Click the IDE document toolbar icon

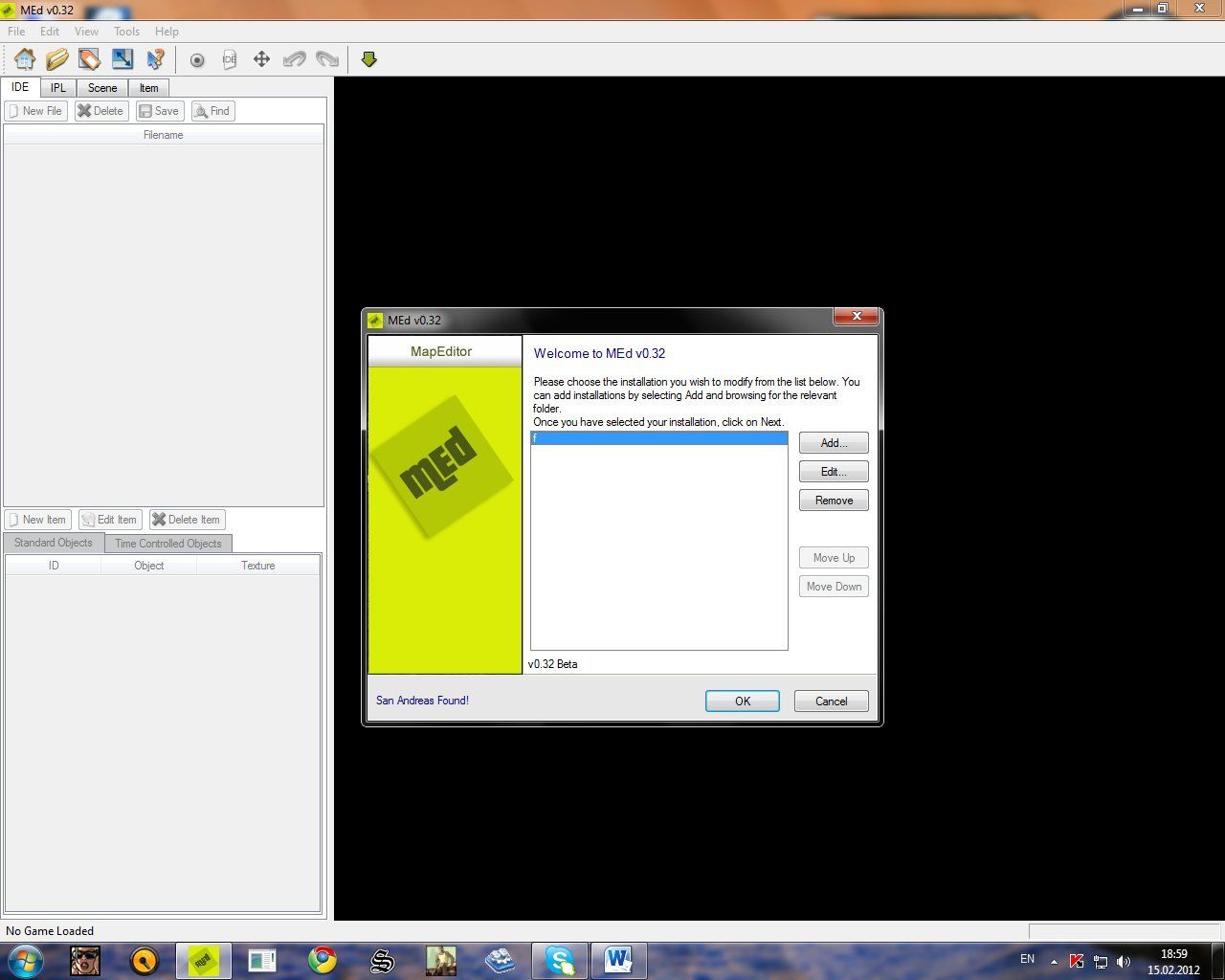[x=230, y=59]
